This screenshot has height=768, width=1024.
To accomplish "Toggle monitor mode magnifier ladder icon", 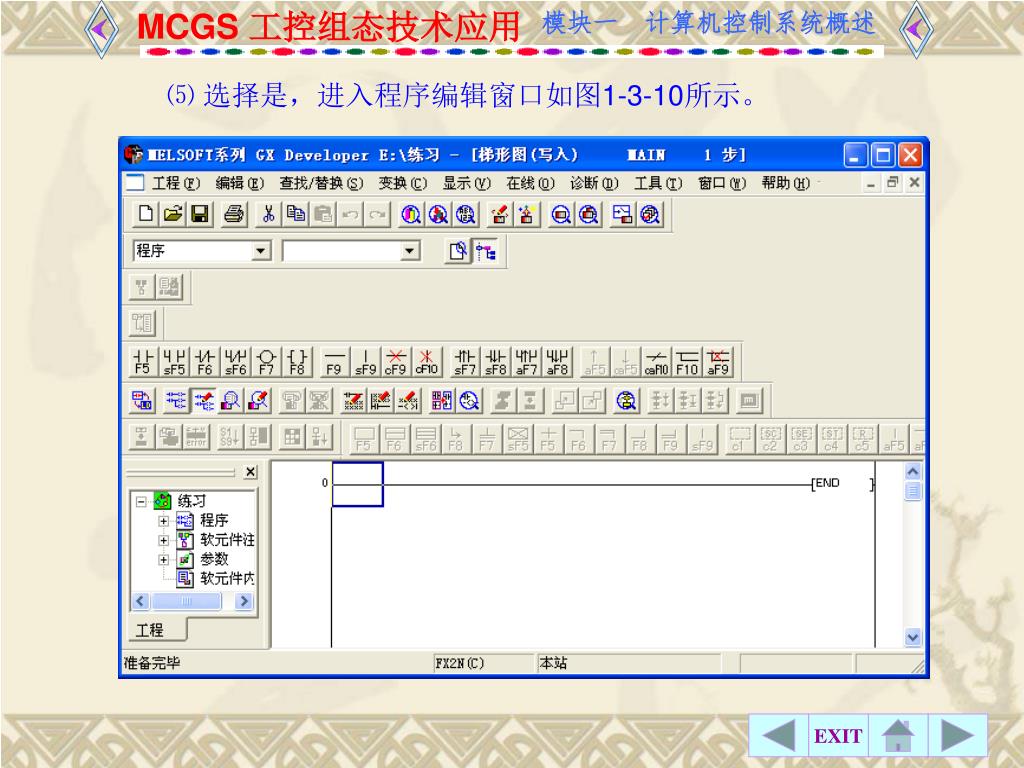I will (231, 400).
